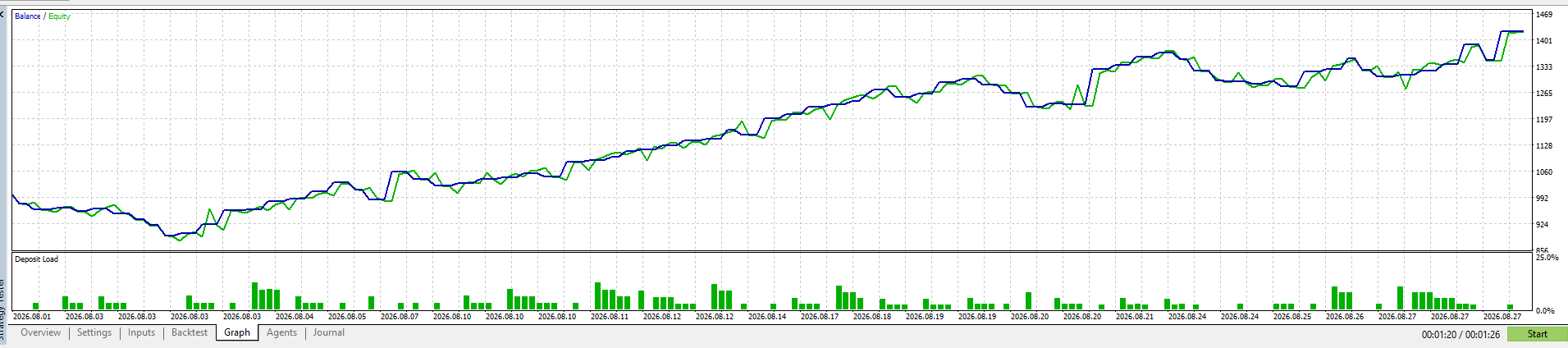View the Journal tab
Image resolution: width=1568 pixels, height=348 pixels.
[328, 333]
